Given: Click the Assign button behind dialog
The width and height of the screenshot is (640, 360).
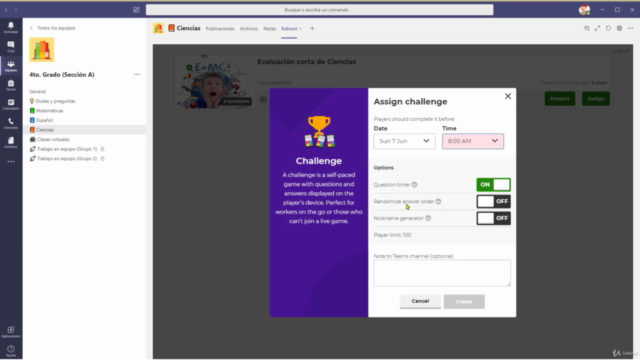Looking at the screenshot, I should pyautogui.click(x=596, y=98).
